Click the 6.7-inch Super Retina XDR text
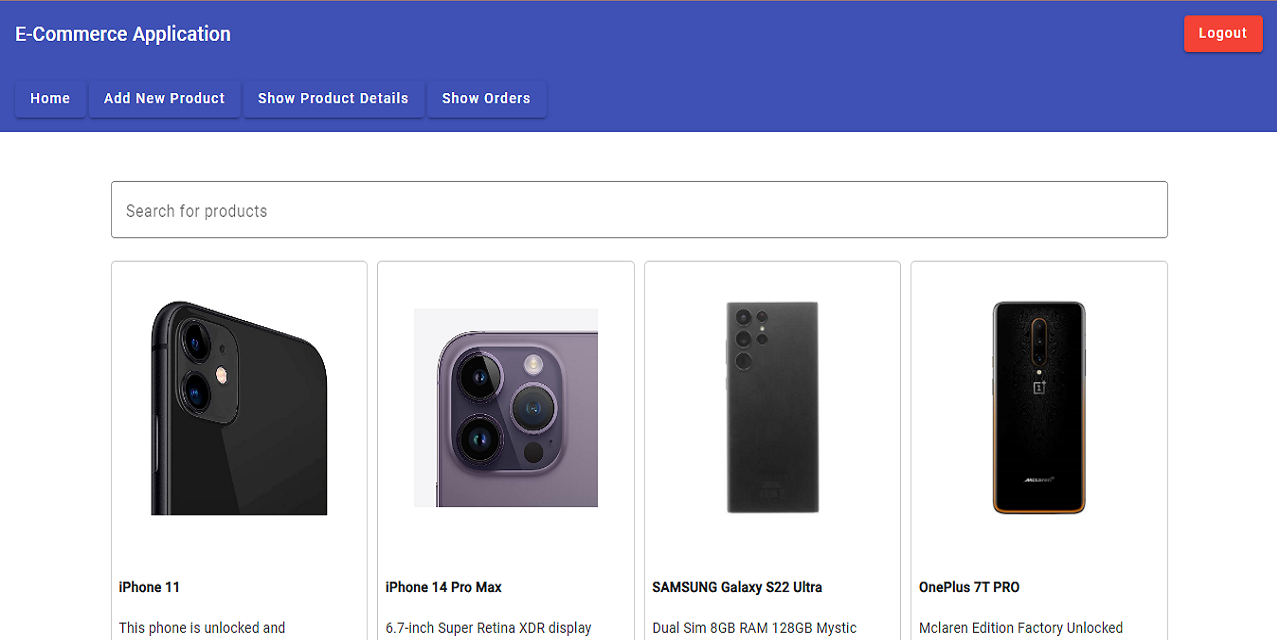 point(488,628)
